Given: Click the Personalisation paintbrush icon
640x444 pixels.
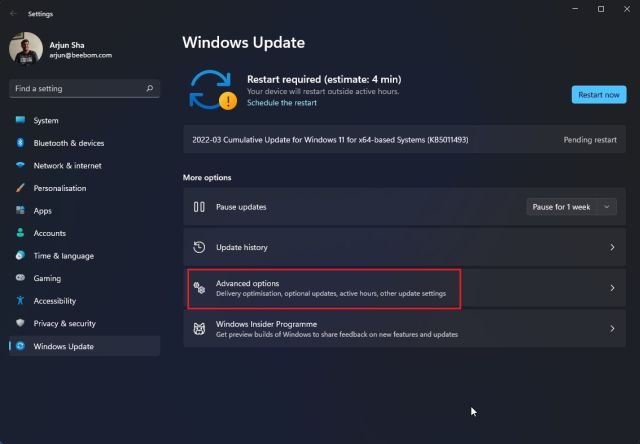Looking at the screenshot, I should tap(20, 188).
